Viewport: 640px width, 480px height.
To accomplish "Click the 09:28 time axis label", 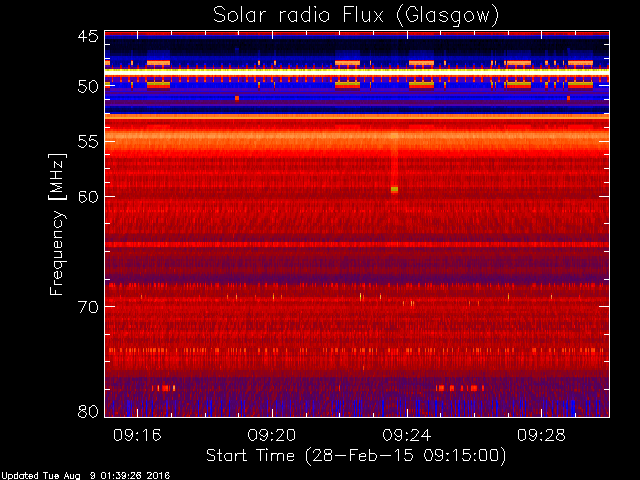I will tap(541, 436).
